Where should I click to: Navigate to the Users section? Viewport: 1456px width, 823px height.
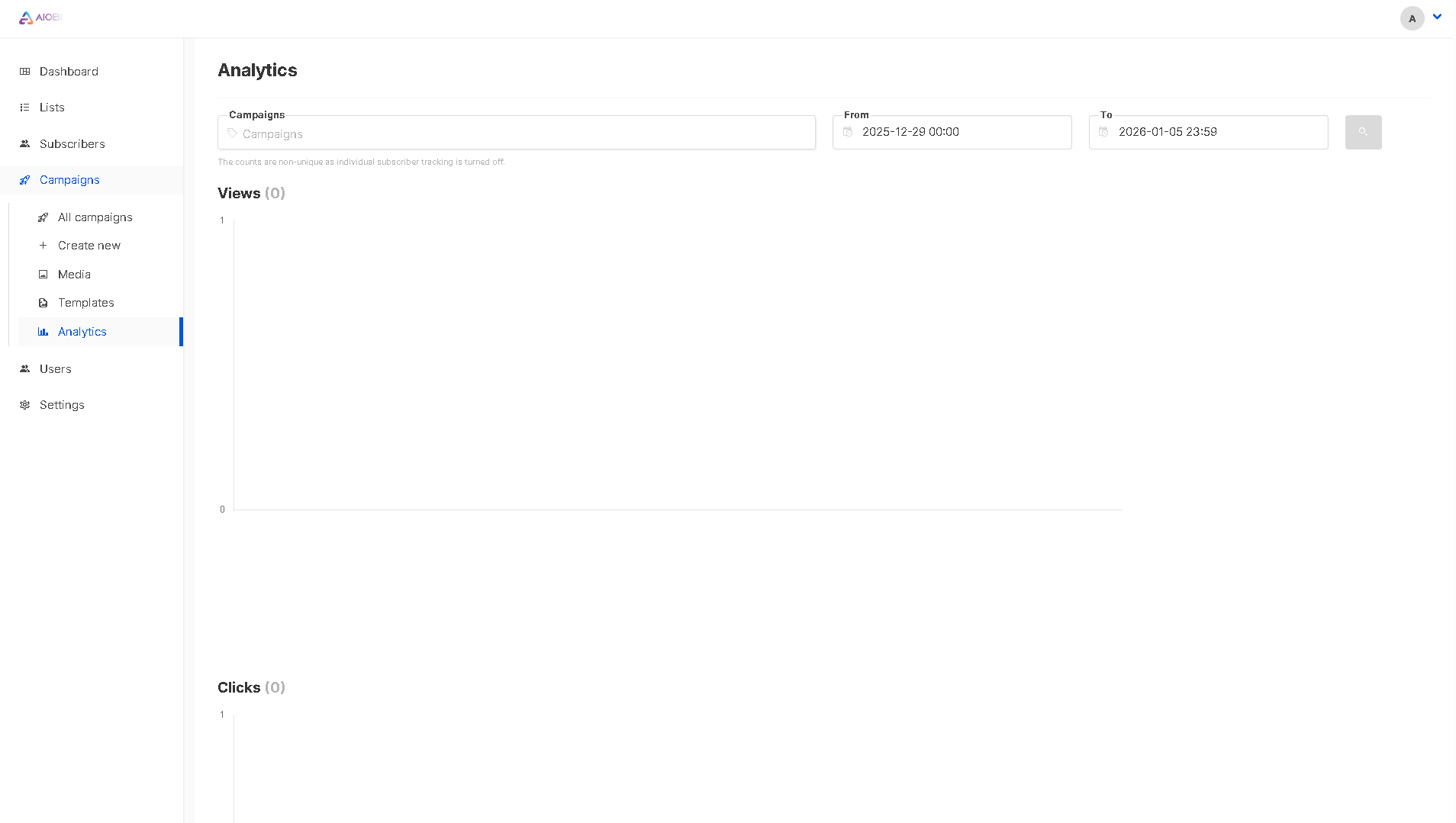click(x=55, y=368)
